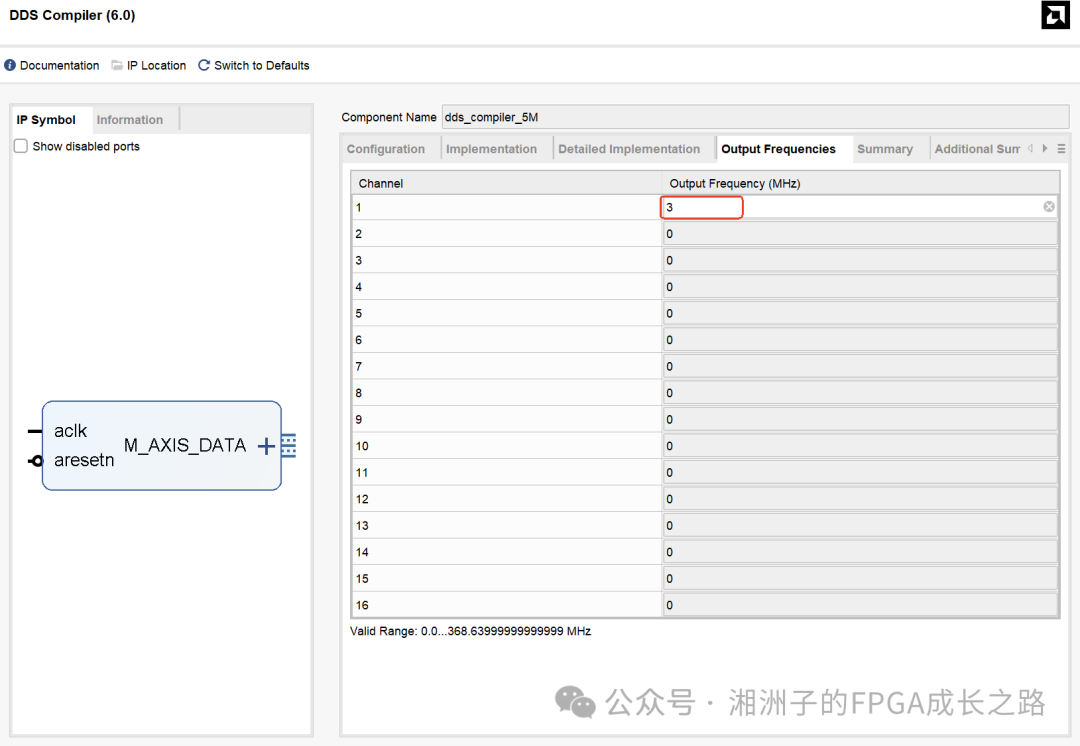This screenshot has height=746, width=1080.
Task: Click channel 16 output frequency cell
Action: point(860,605)
